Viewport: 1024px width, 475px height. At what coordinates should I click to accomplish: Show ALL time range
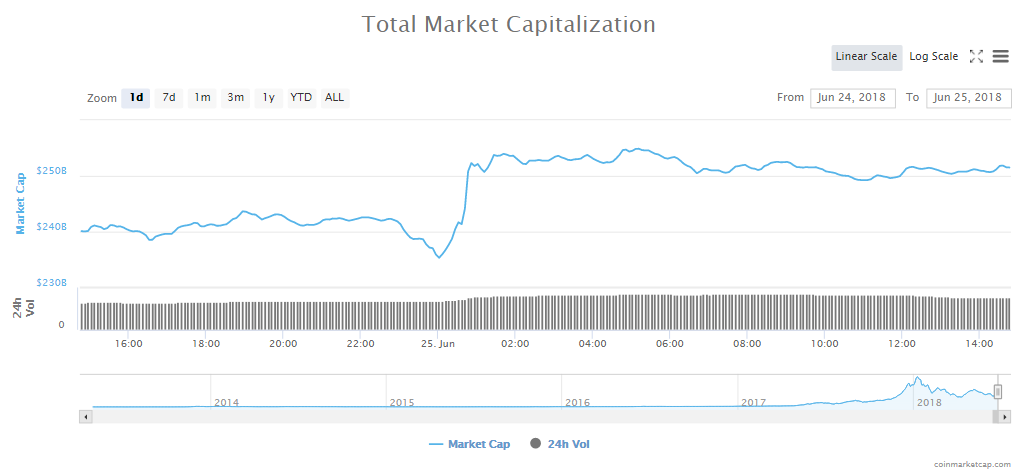tap(334, 98)
